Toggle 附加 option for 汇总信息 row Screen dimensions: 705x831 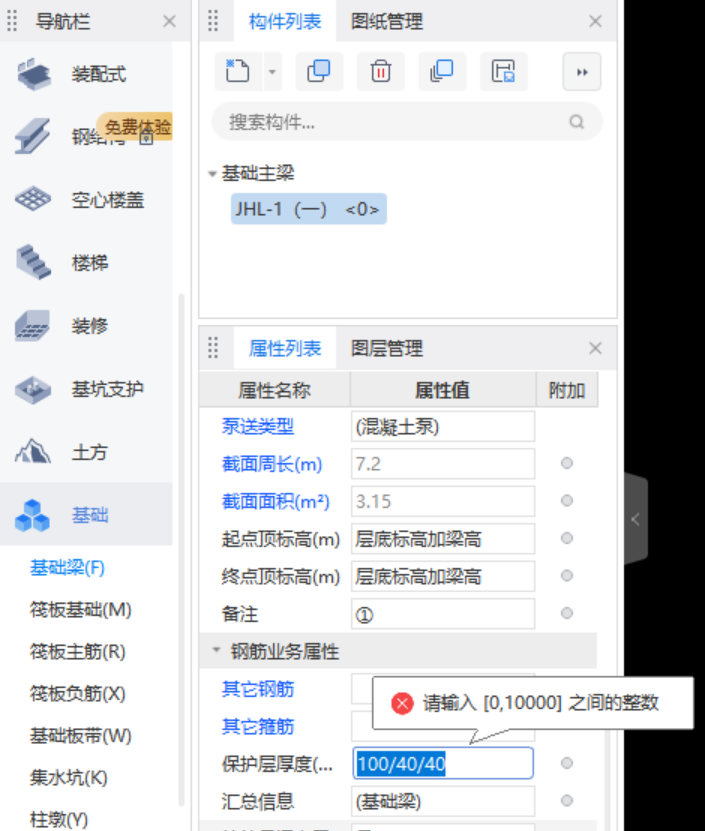567,800
